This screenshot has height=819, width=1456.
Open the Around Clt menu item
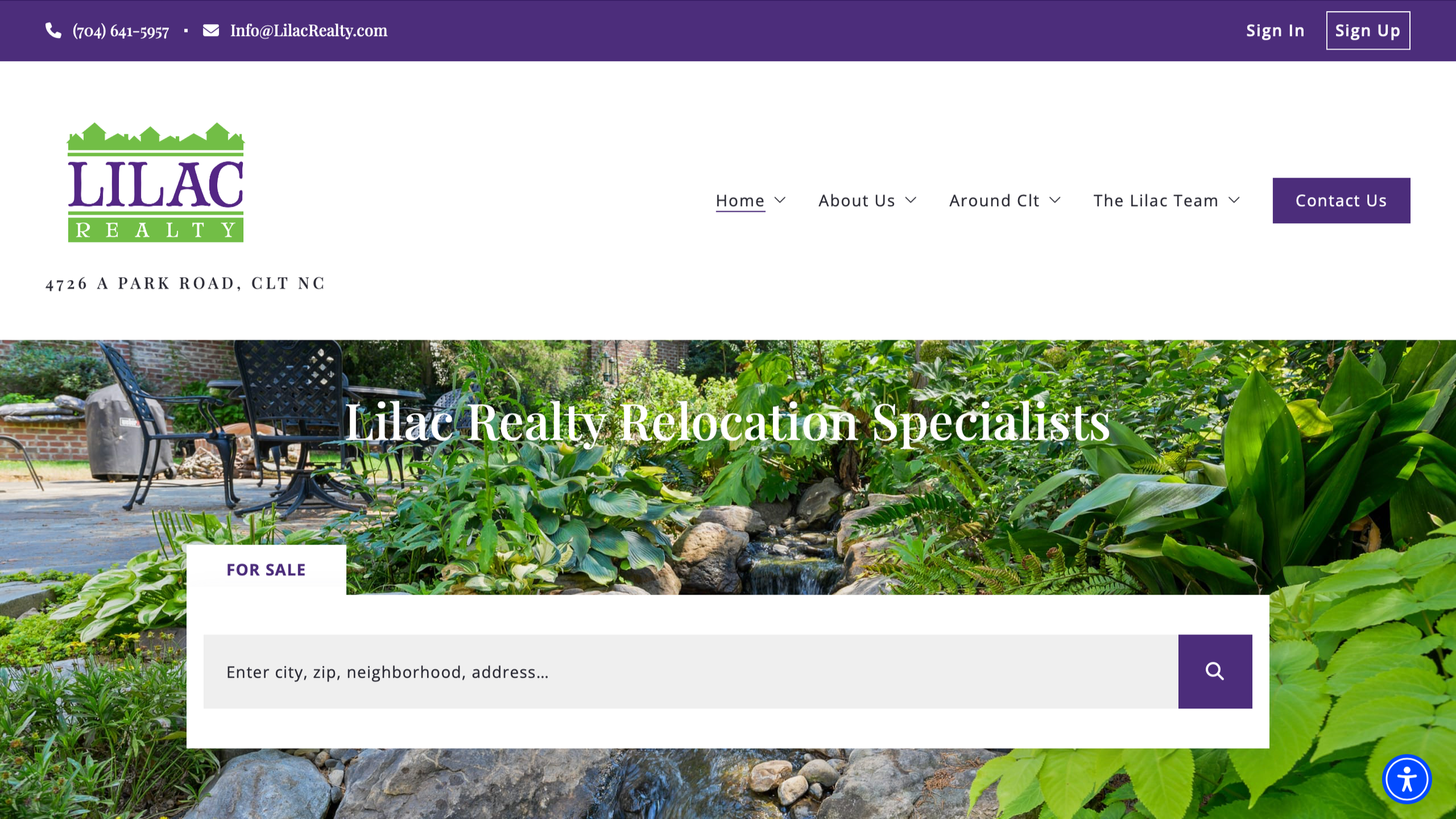coord(994,200)
